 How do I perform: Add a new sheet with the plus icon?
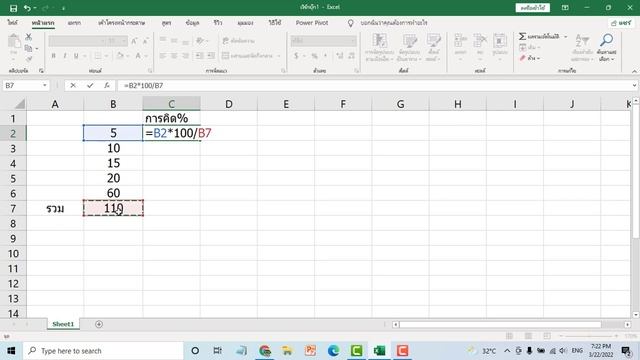(x=99, y=324)
